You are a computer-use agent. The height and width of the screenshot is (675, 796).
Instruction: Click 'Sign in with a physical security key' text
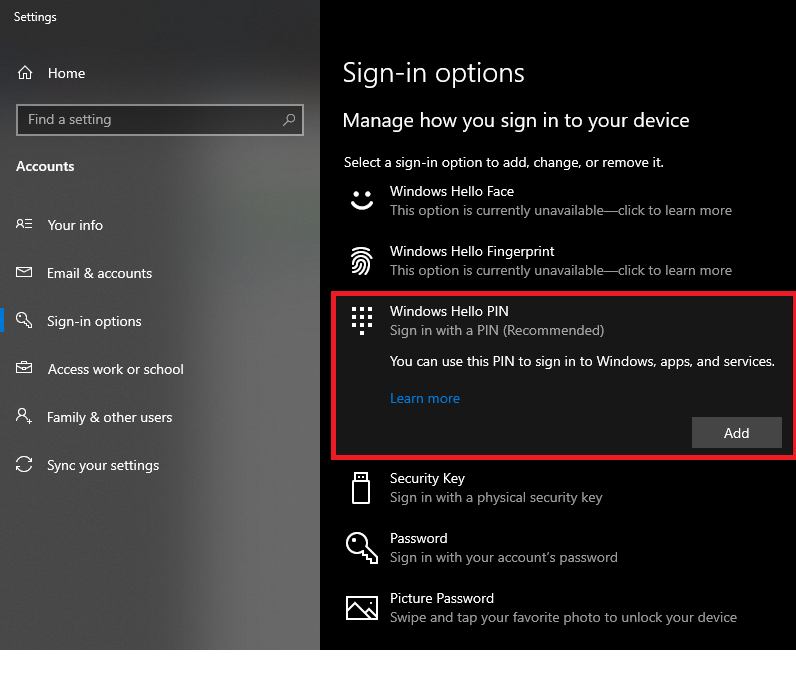496,497
